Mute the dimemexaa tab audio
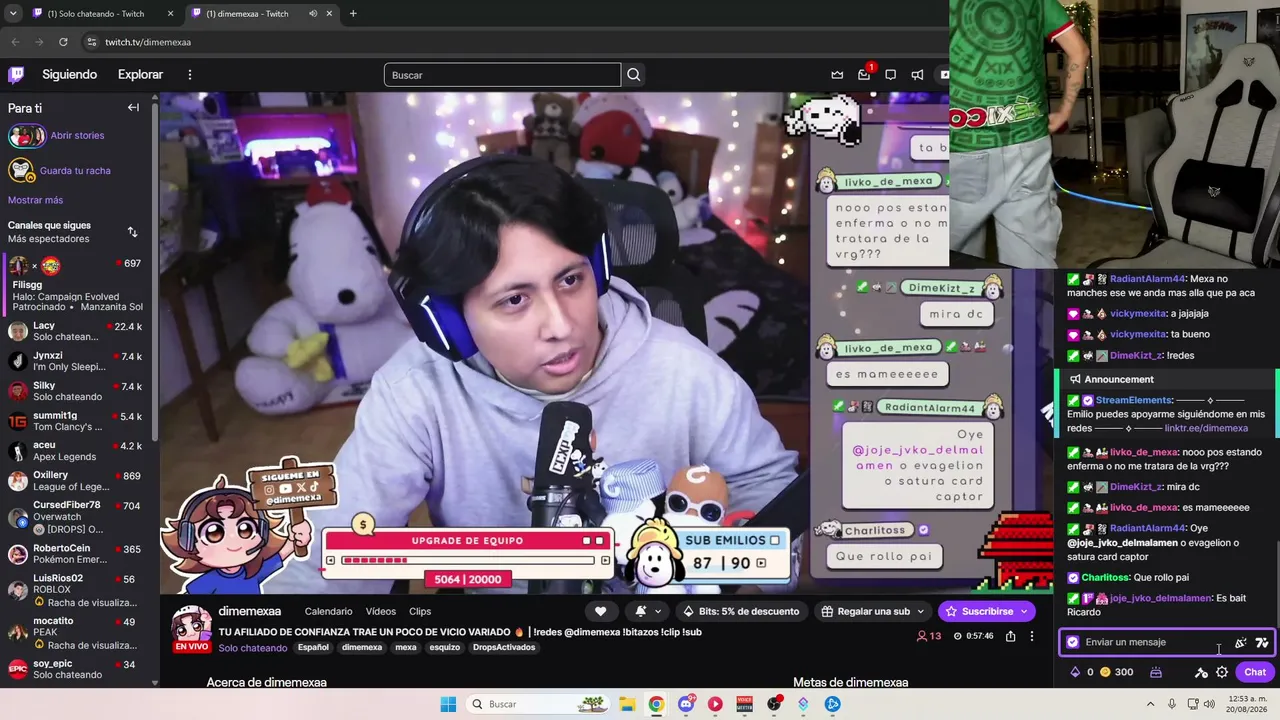The height and width of the screenshot is (720, 1280). [x=313, y=14]
